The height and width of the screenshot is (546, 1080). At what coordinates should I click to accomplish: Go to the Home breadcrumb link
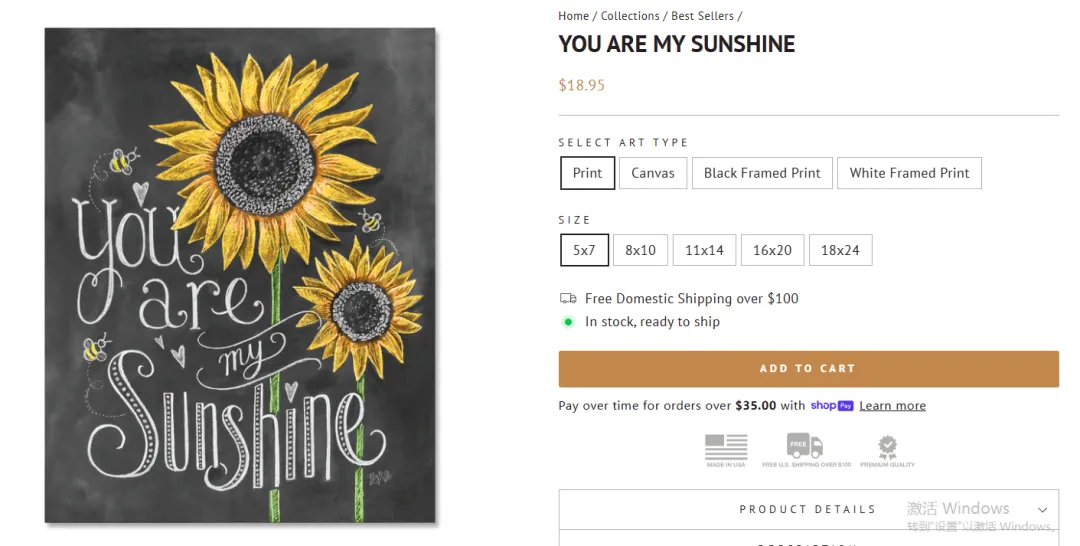coord(574,16)
